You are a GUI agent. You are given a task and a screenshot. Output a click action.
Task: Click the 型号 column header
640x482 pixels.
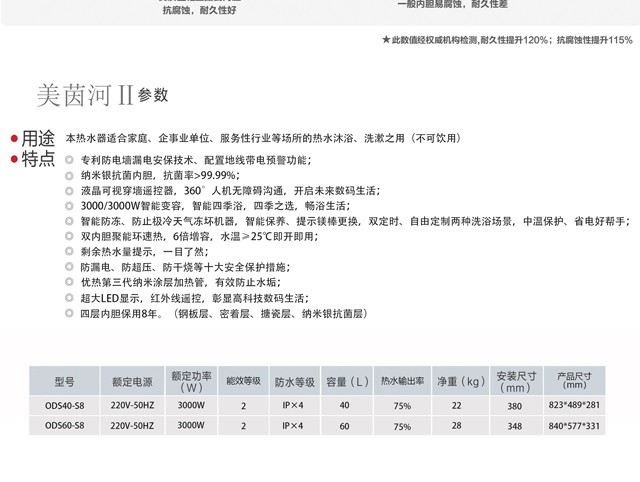click(64, 381)
